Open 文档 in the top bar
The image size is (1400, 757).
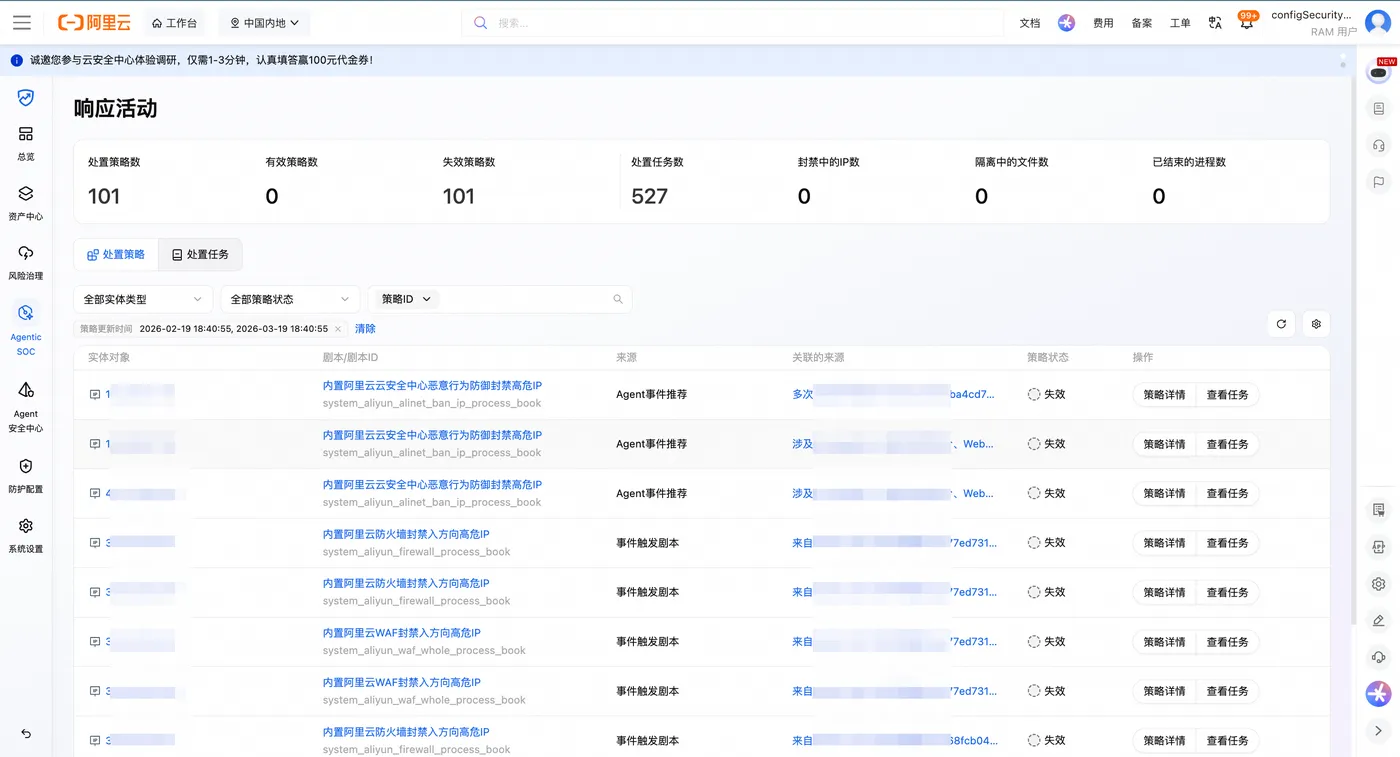[1030, 23]
